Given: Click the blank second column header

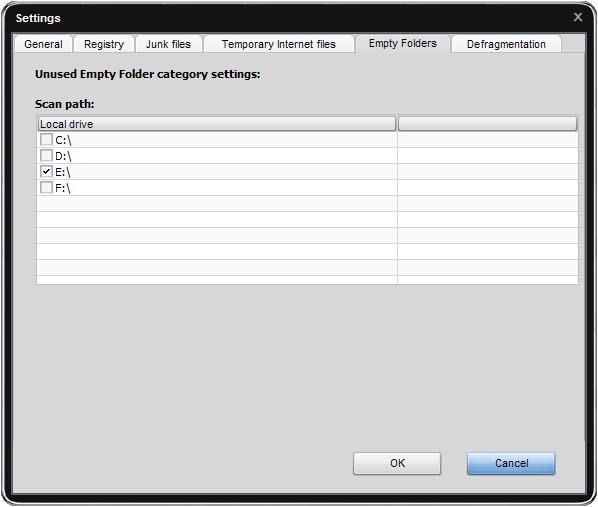Looking at the screenshot, I should (487, 124).
